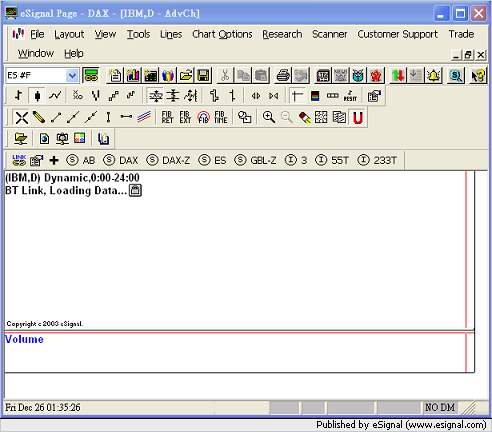Click the blue Volume study label
This screenshot has width=492, height=432.
pos(24,339)
